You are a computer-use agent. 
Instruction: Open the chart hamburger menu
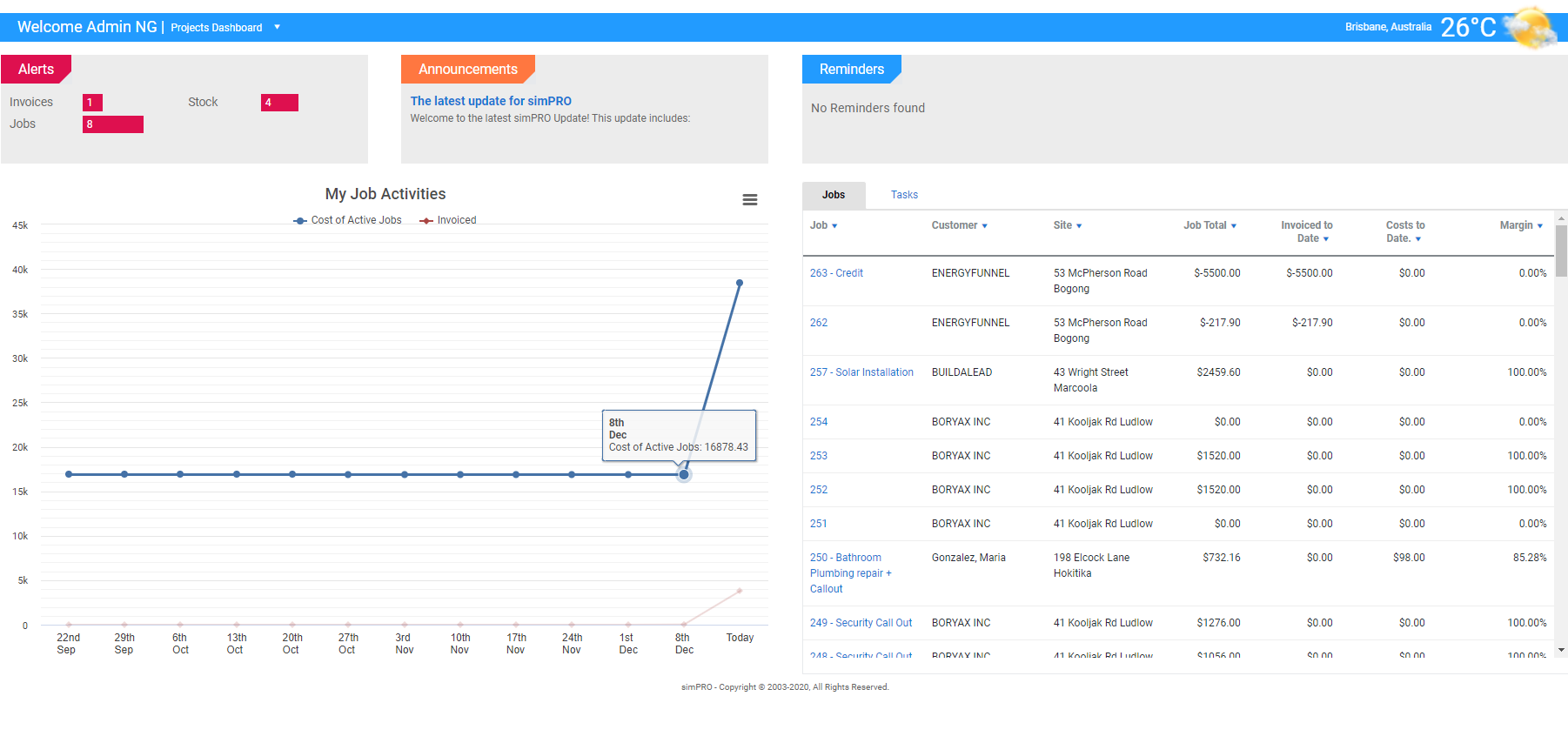pyautogui.click(x=749, y=200)
